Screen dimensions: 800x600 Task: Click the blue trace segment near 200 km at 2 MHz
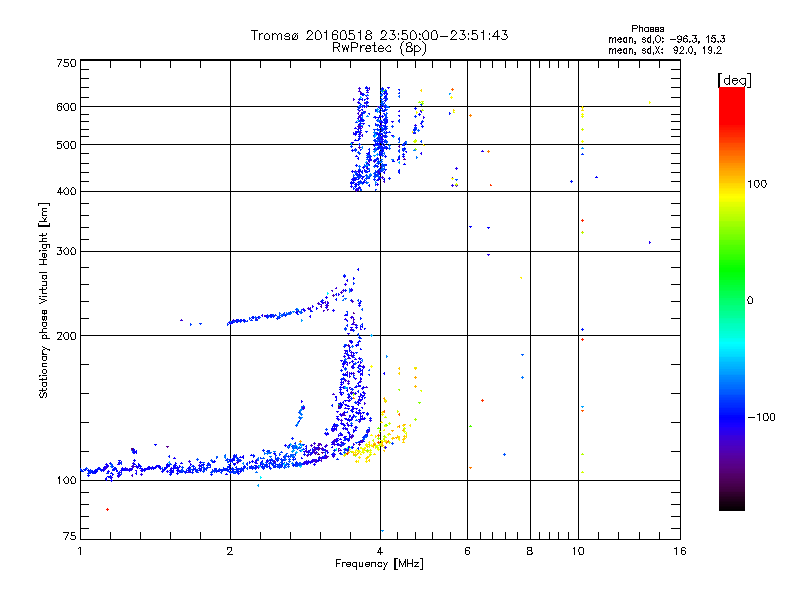click(240, 321)
